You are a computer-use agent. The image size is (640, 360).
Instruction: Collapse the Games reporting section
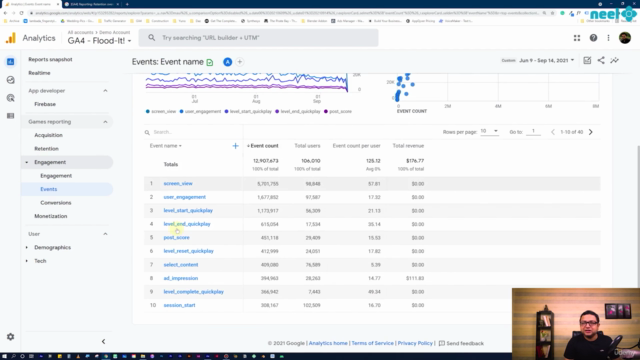point(105,122)
